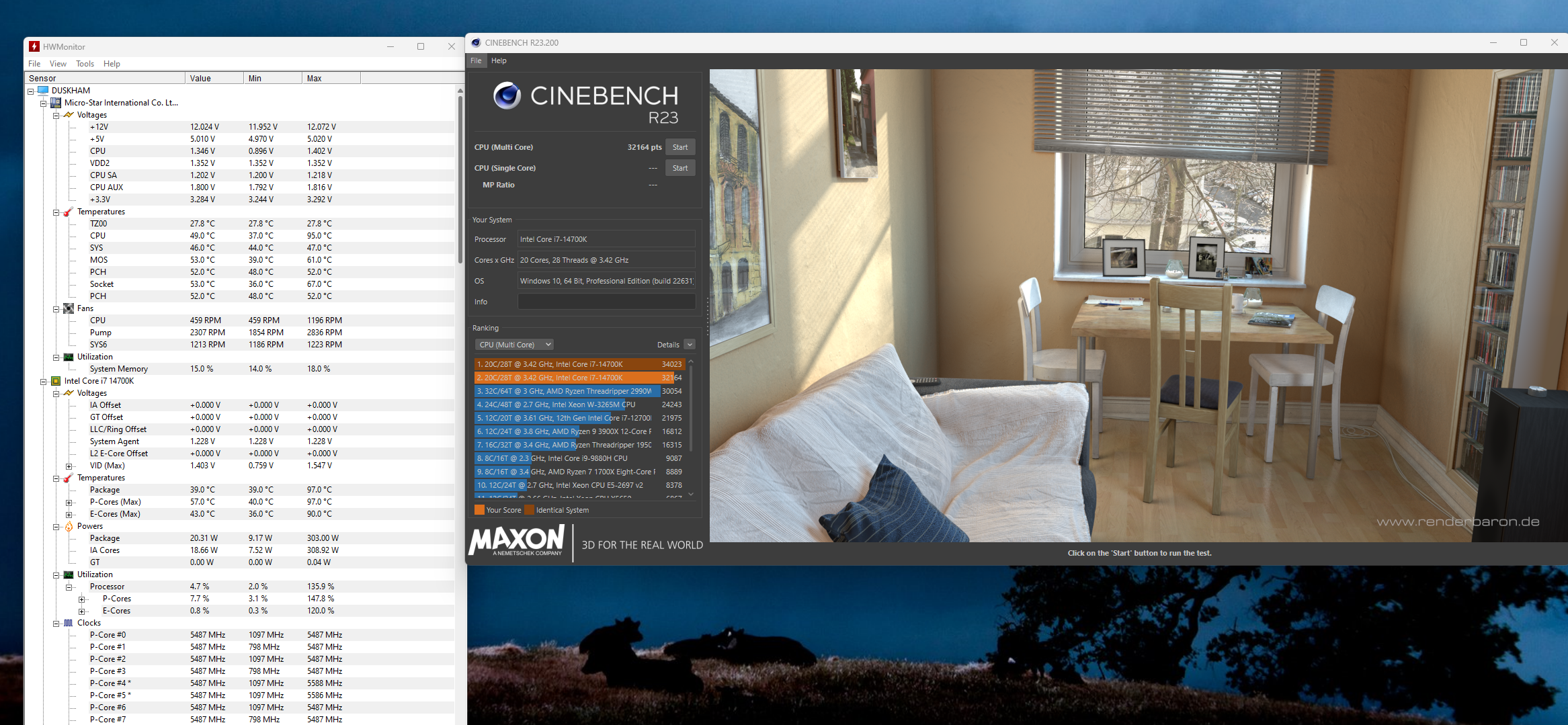1568x725 pixels.
Task: Select the Intel Xeon W-3265M ranking row
Action: (579, 404)
